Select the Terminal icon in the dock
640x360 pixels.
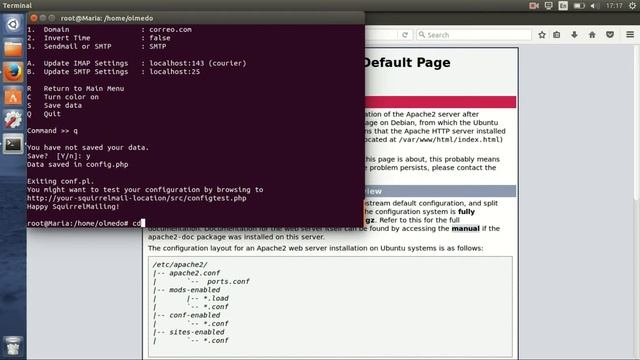coord(13,144)
